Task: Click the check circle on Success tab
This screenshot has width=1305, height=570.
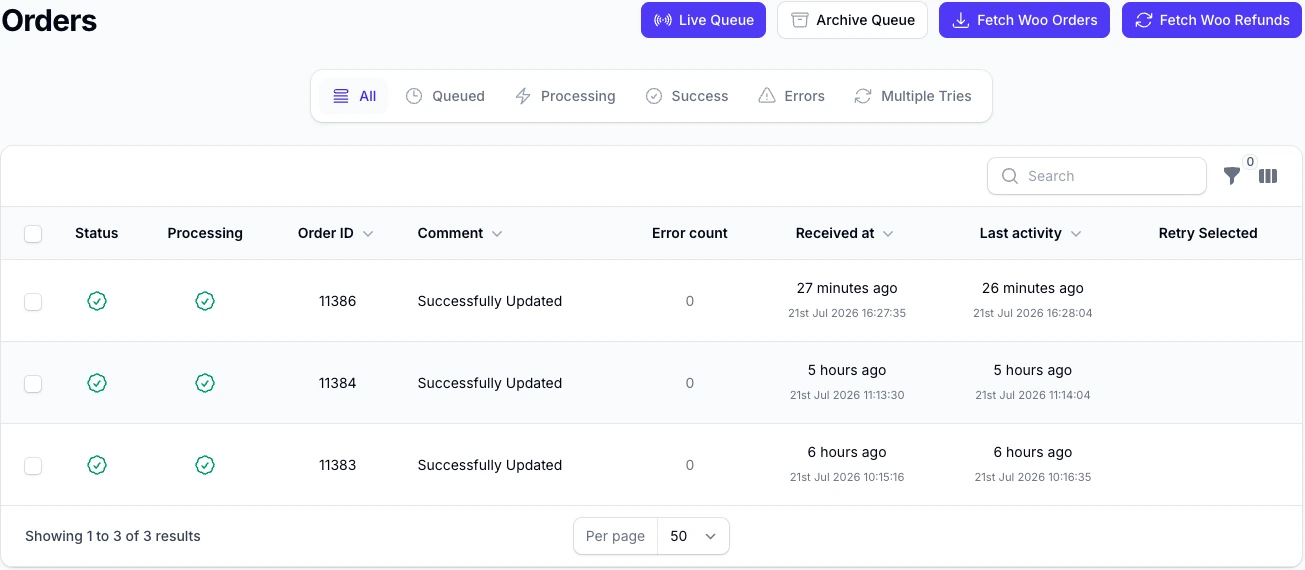Action: pyautogui.click(x=654, y=96)
